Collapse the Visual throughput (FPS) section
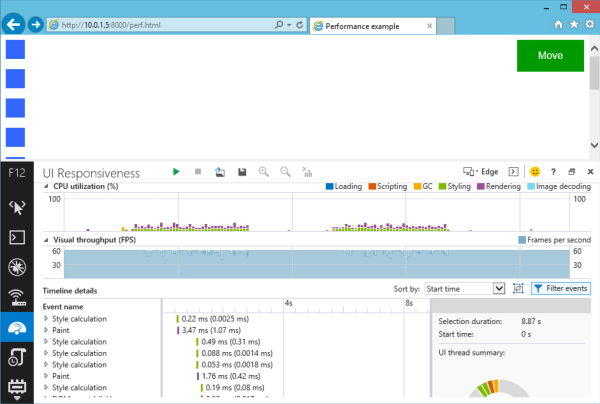This screenshot has height=404, width=600. coord(46,240)
